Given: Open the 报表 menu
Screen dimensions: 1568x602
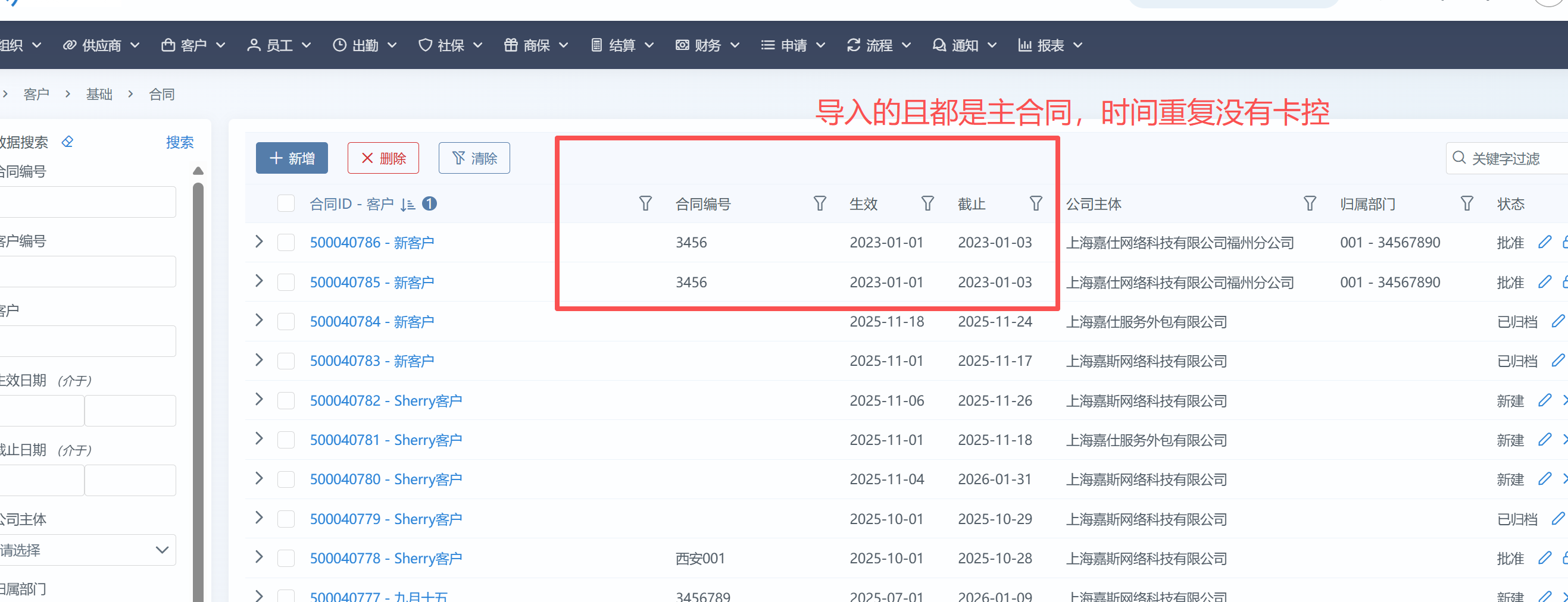Looking at the screenshot, I should tap(1050, 45).
